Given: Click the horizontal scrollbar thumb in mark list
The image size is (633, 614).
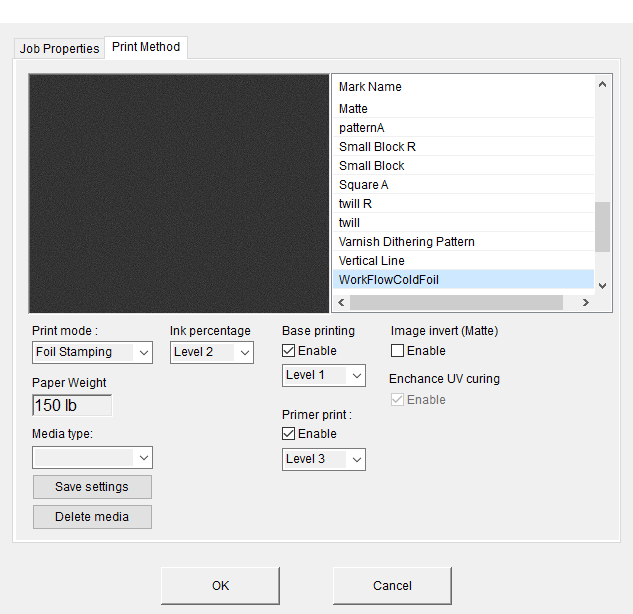Looking at the screenshot, I should click(x=456, y=302).
